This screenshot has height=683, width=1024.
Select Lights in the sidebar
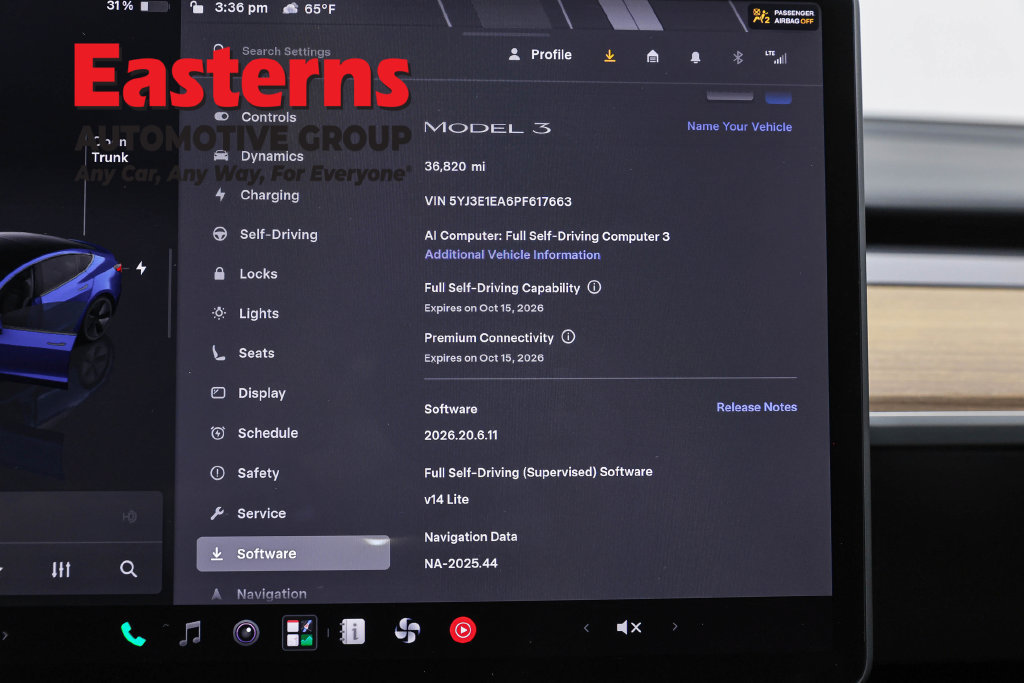246,313
